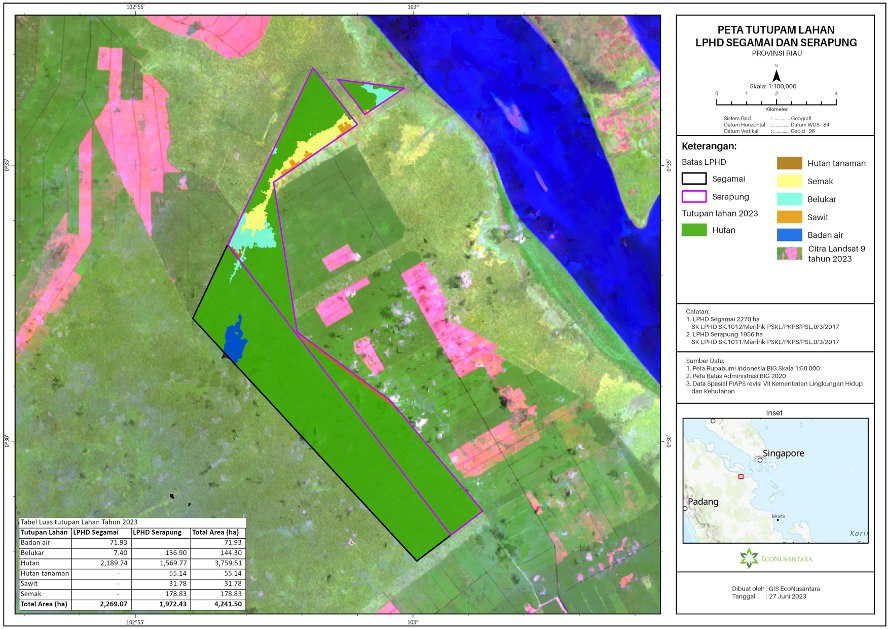Click the north arrow symbol
889x629 pixels.
tap(777, 75)
